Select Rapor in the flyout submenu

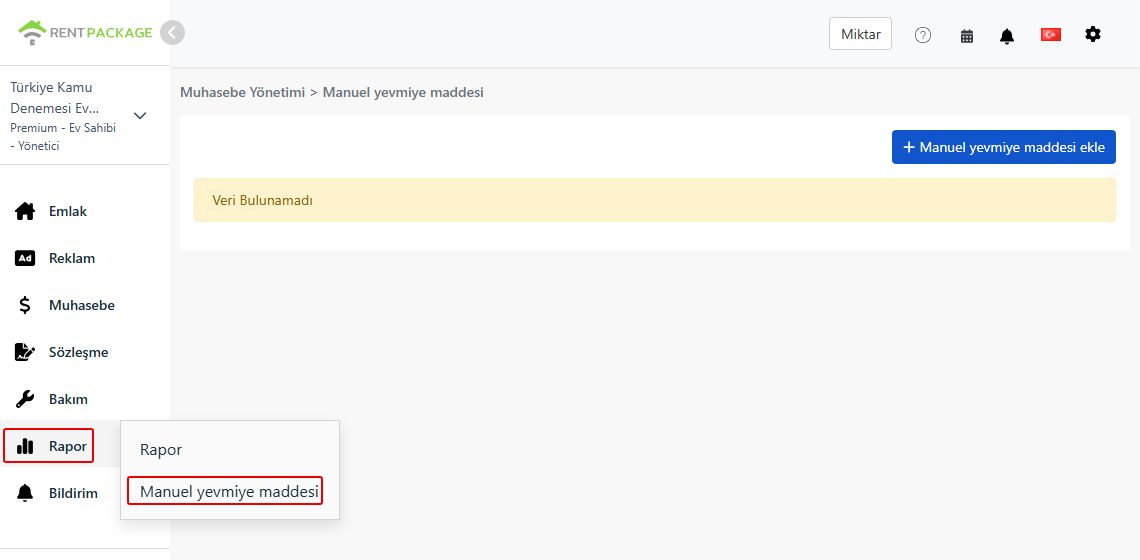161,449
